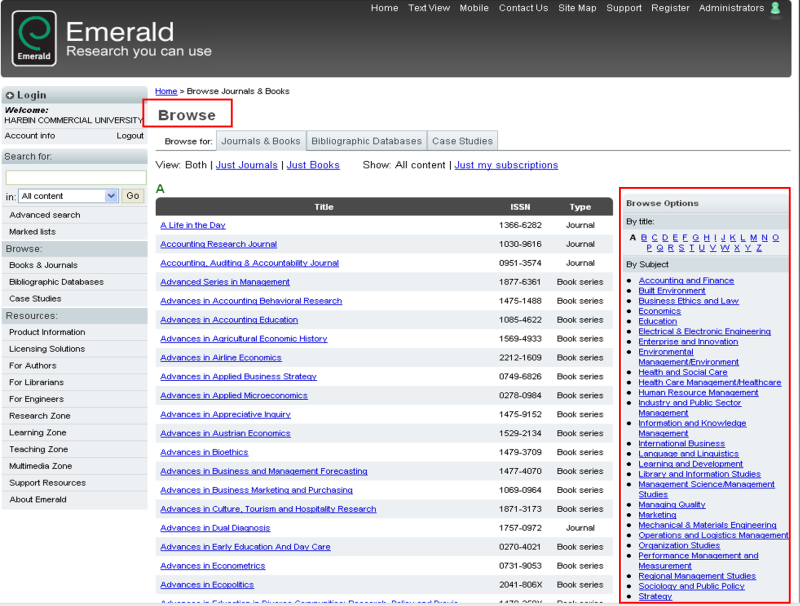800x606 pixels.
Task: Open Register in top navigation
Action: [x=670, y=8]
